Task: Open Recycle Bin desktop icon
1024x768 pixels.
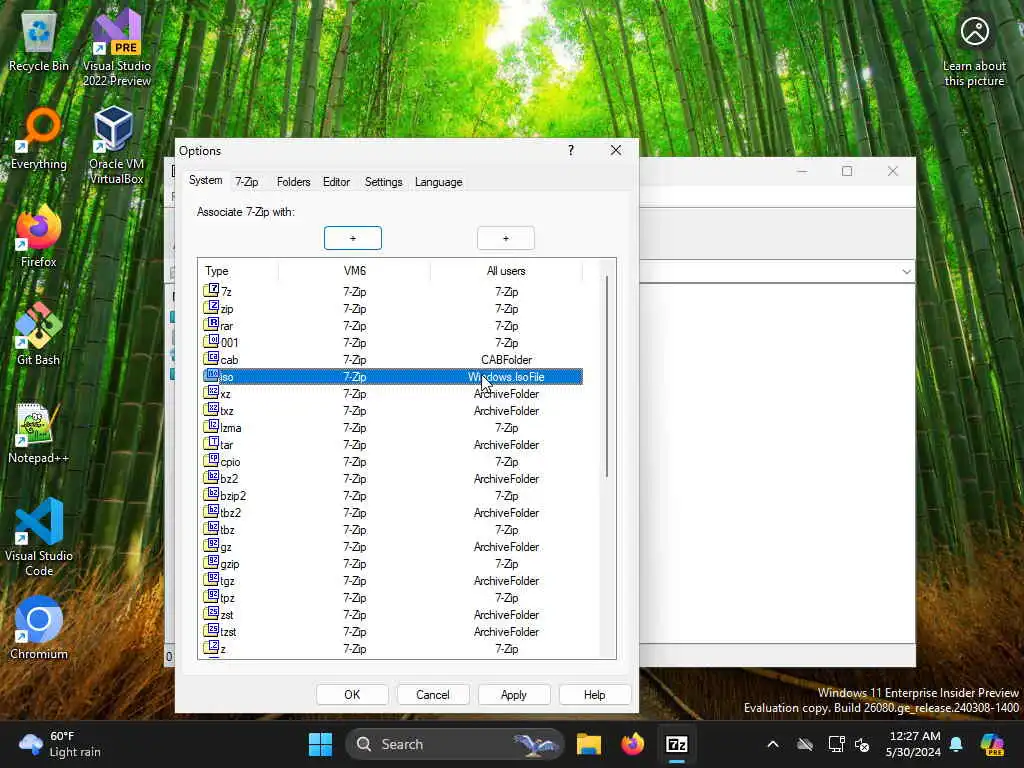Action: pyautogui.click(x=39, y=40)
